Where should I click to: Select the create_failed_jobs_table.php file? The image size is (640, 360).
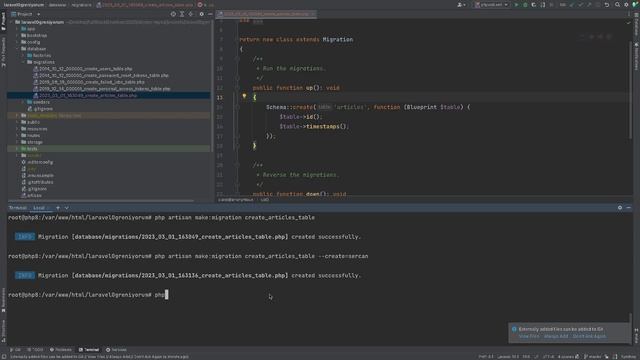(89, 82)
